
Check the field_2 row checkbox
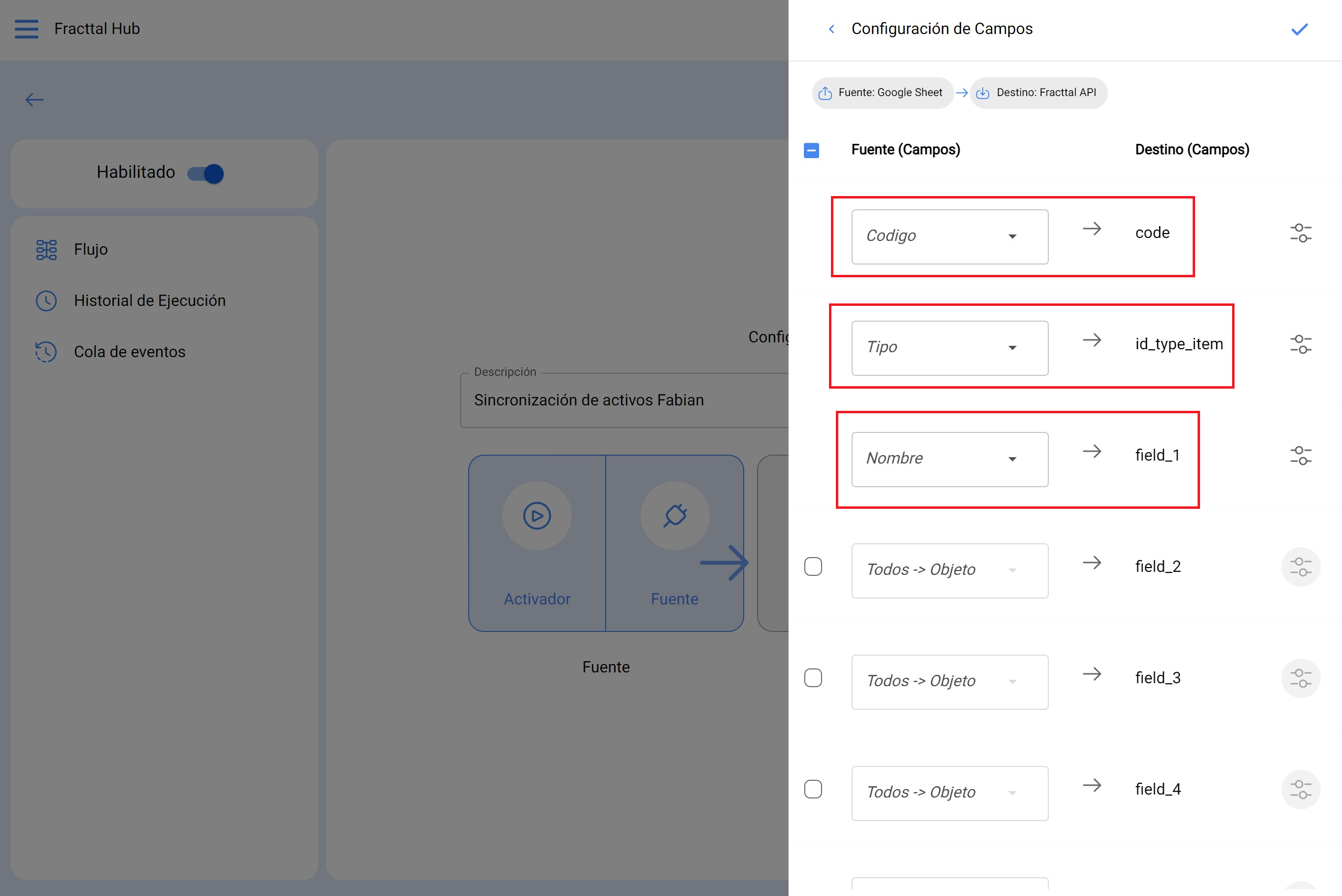(813, 566)
